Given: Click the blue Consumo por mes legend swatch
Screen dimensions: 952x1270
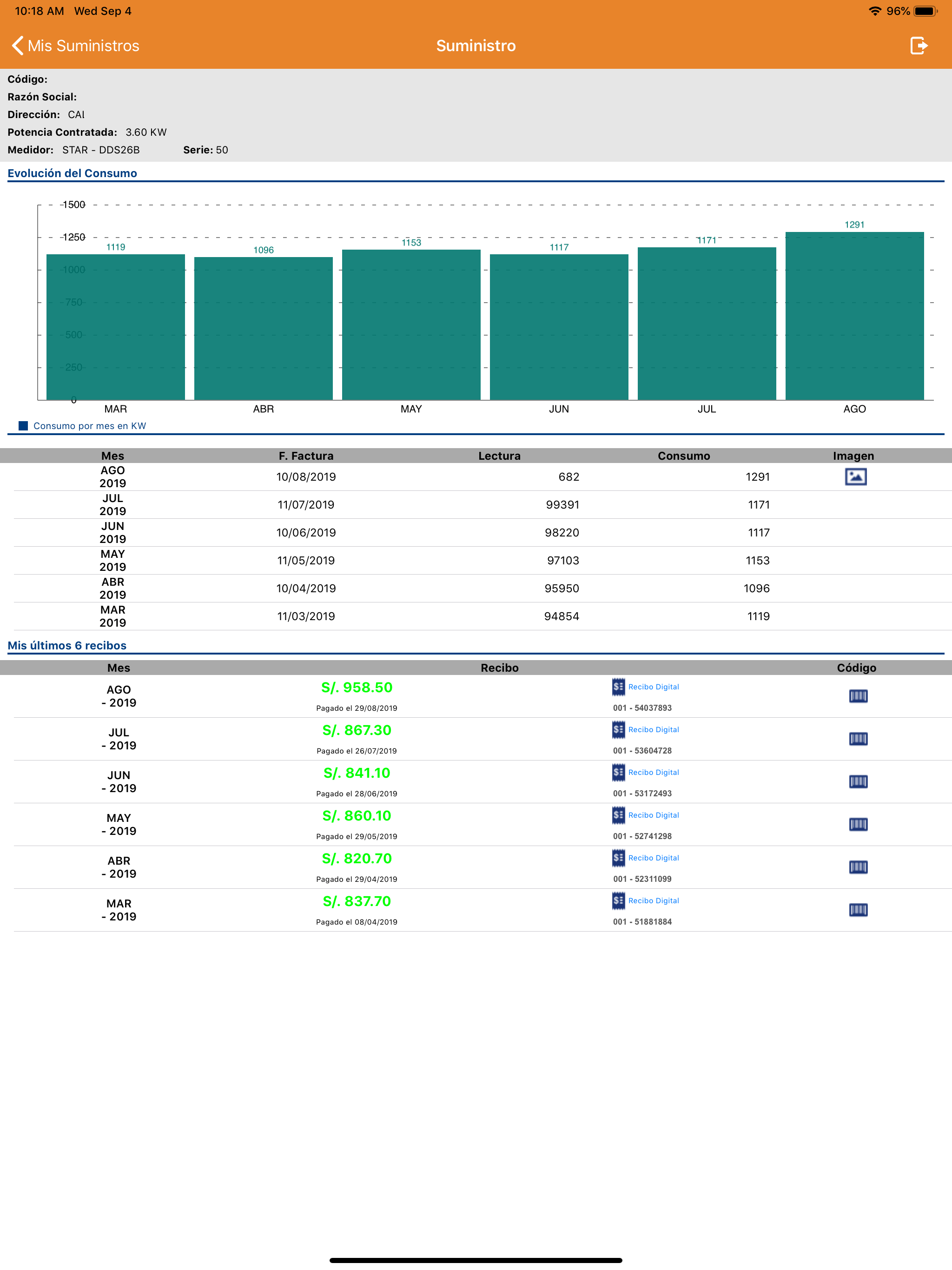Looking at the screenshot, I should tap(24, 425).
